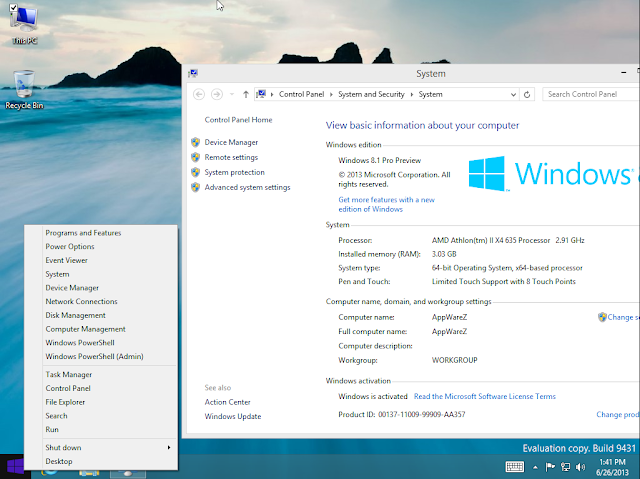
Task: Click Control Panel breadcrumb
Action: 301,94
